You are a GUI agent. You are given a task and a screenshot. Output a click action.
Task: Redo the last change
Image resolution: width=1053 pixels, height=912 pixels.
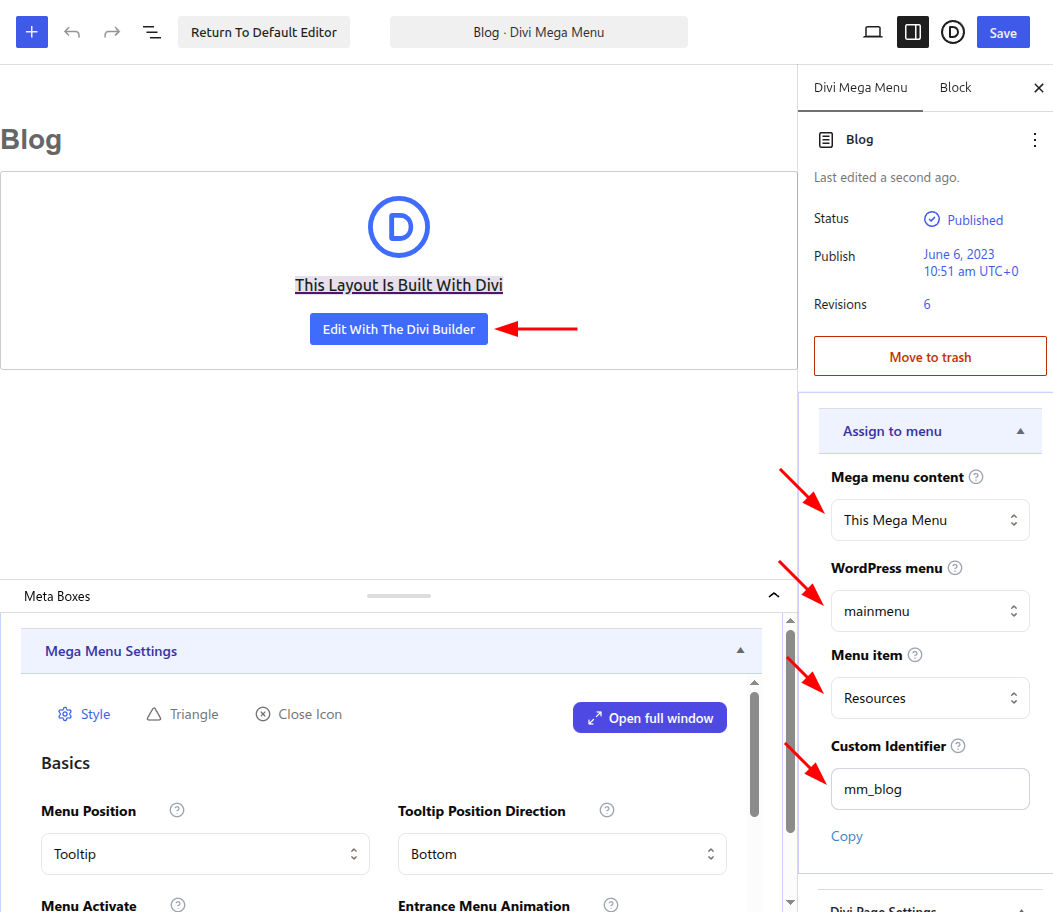click(x=111, y=32)
